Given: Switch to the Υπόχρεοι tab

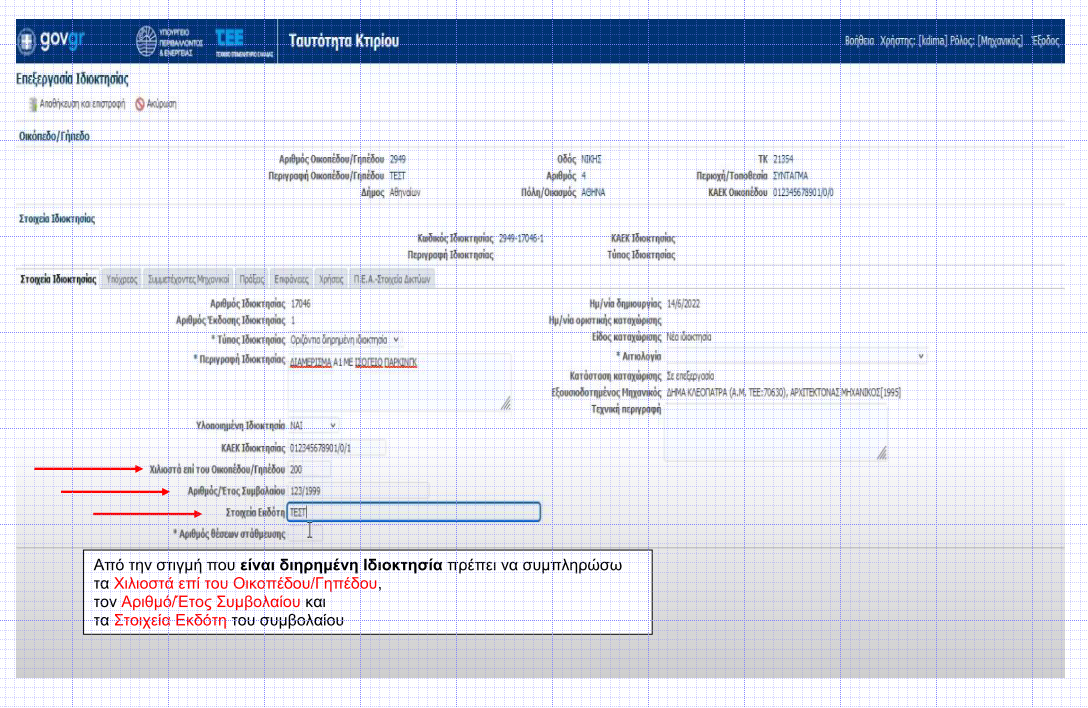Looking at the screenshot, I should 121,279.
